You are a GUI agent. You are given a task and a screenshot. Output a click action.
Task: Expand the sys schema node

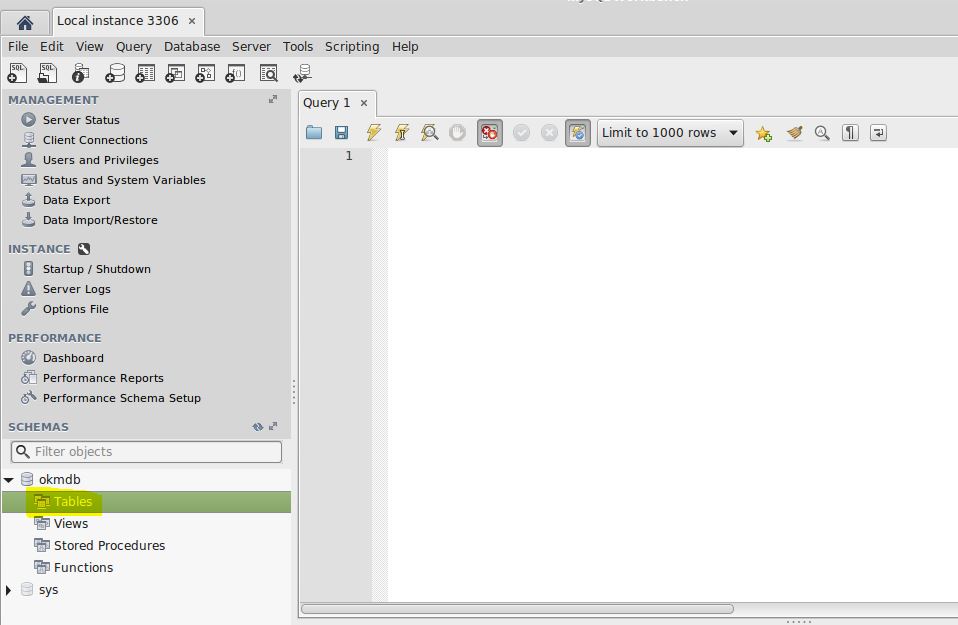[x=9, y=590]
